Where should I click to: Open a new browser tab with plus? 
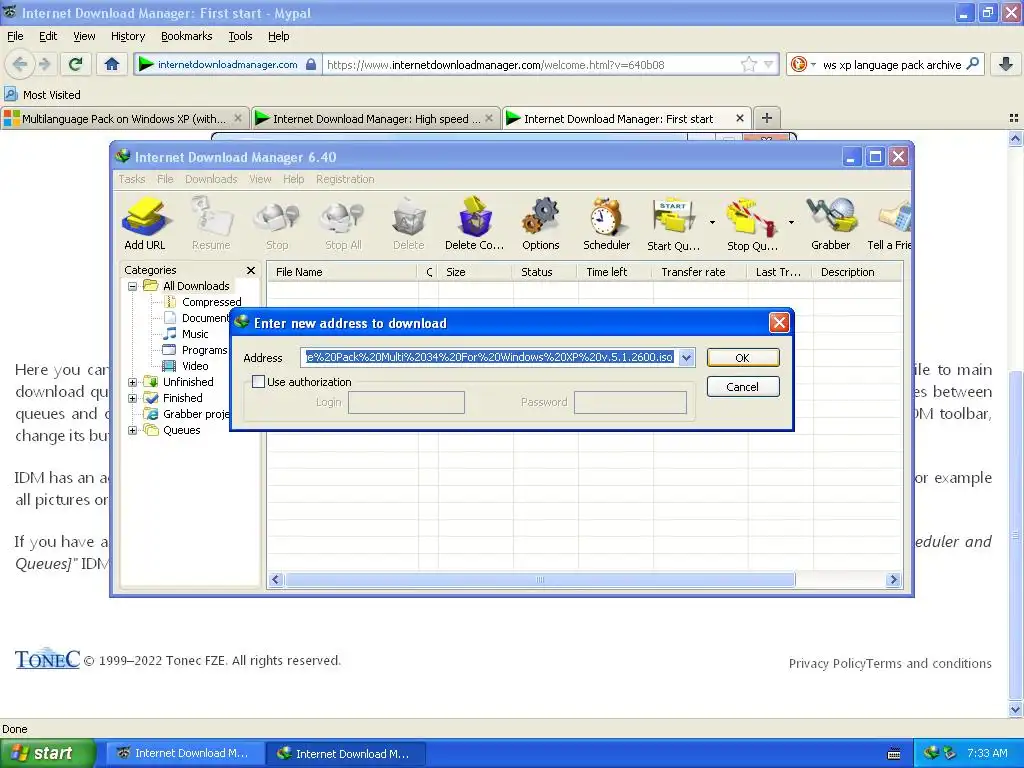pyautogui.click(x=767, y=118)
